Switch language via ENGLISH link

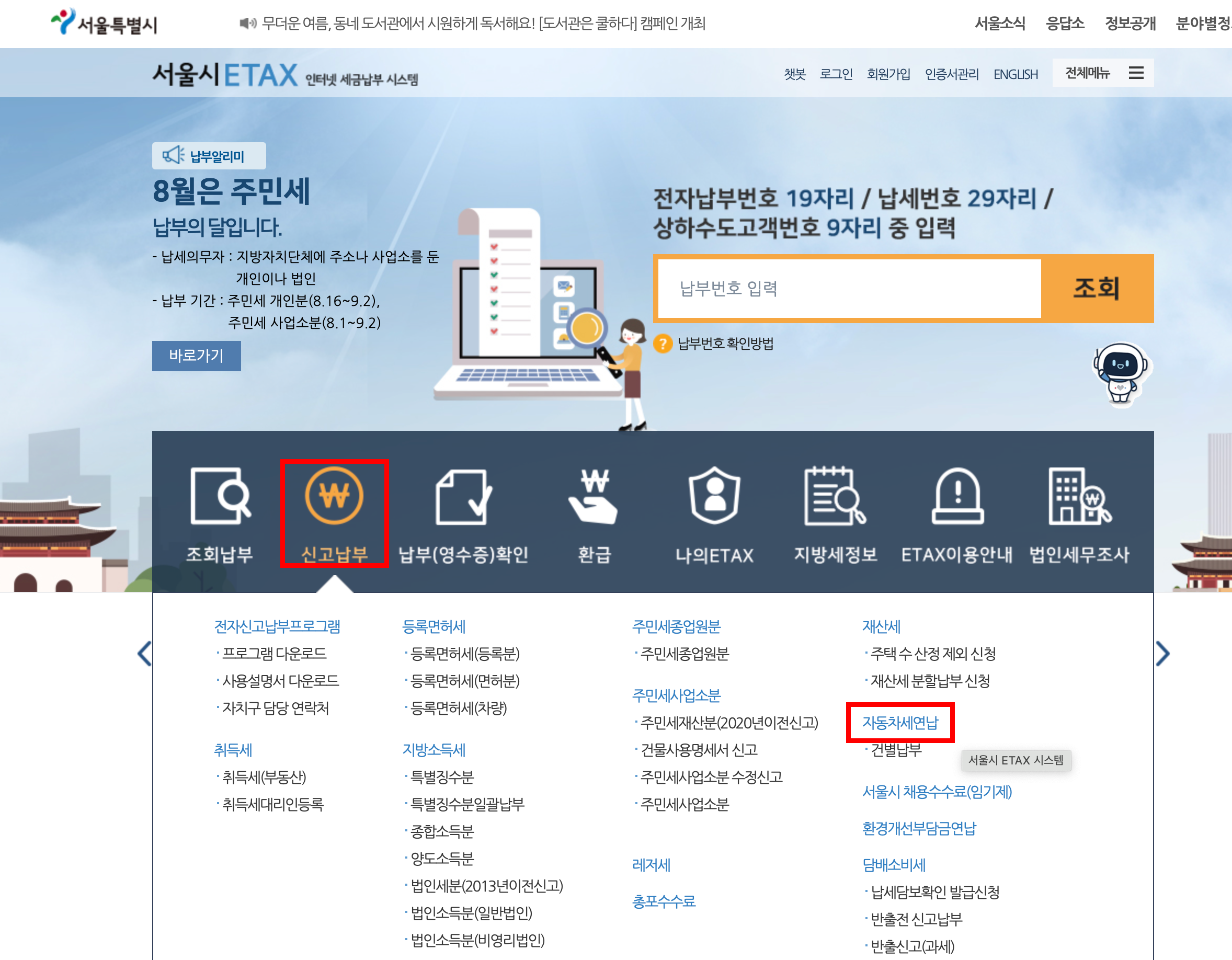1016,74
